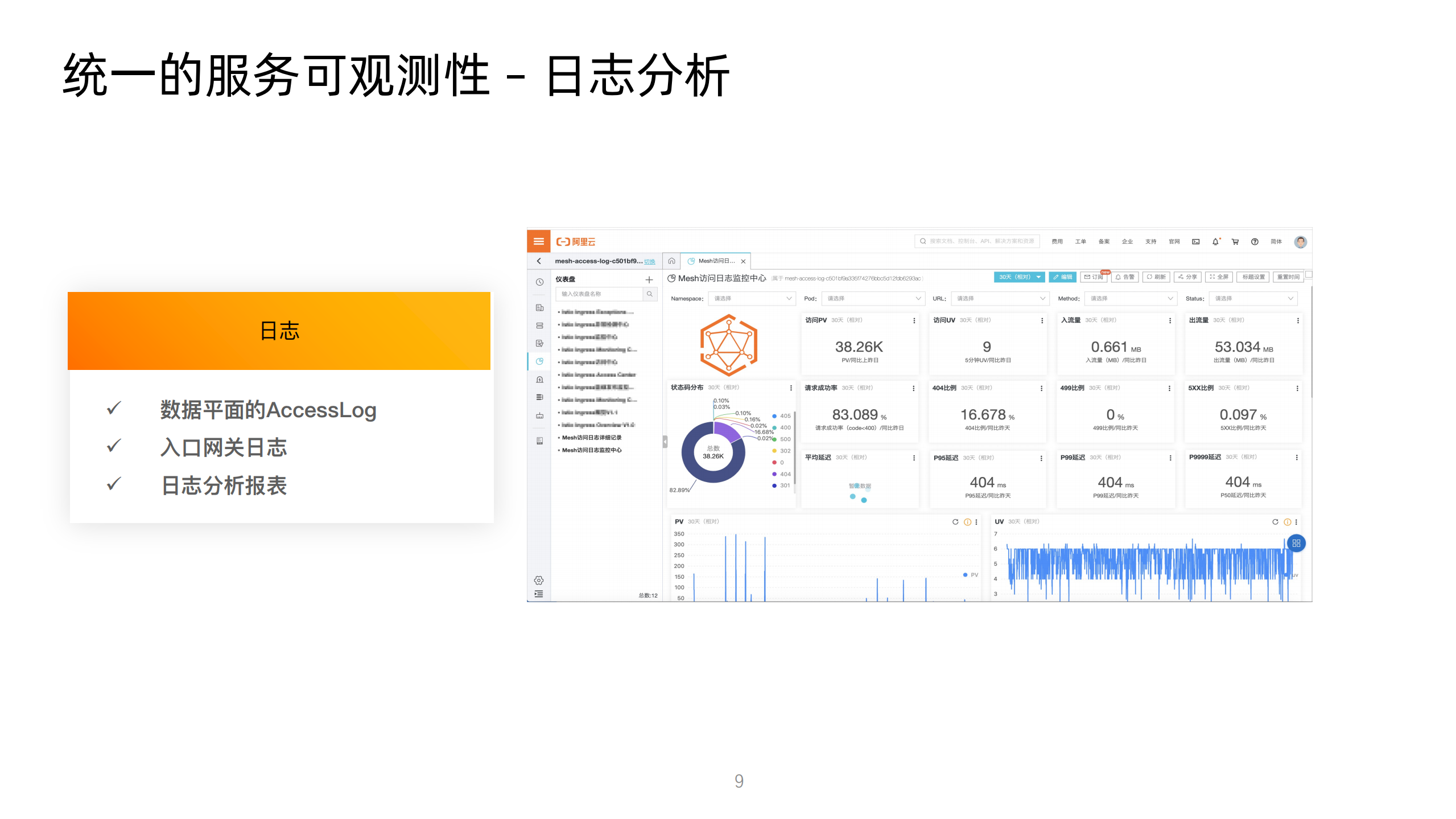
Task: Click the plus icon to add a dashboard
Action: (x=649, y=280)
